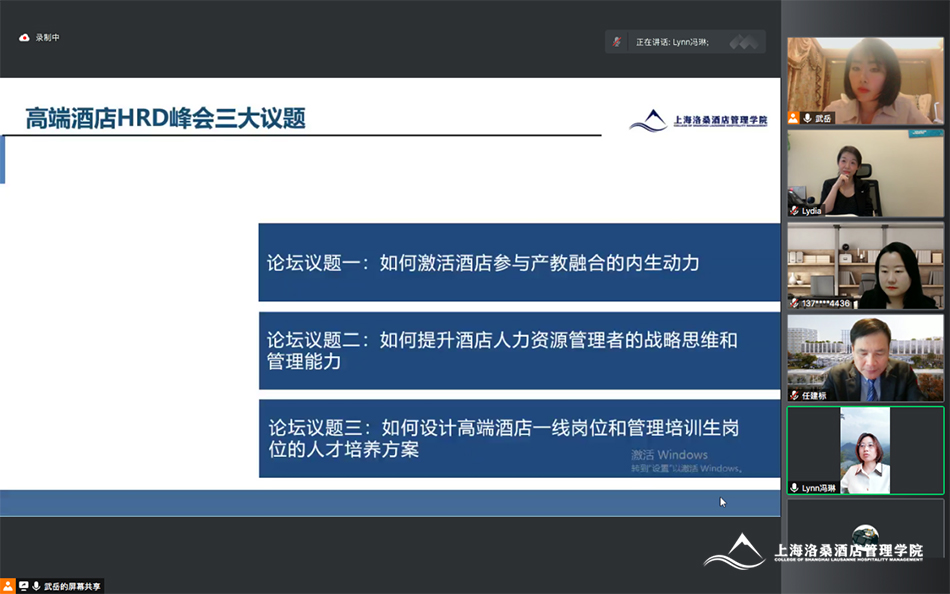Click the 论坛议题三 topic box on the slide

519,439
